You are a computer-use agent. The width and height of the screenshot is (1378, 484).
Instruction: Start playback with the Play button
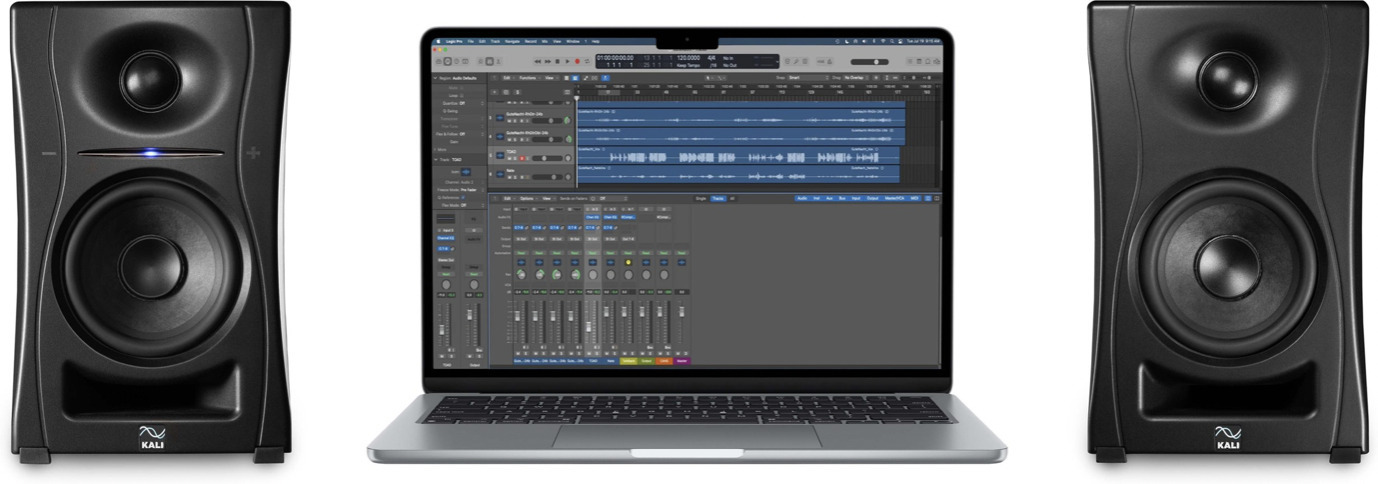[567, 61]
